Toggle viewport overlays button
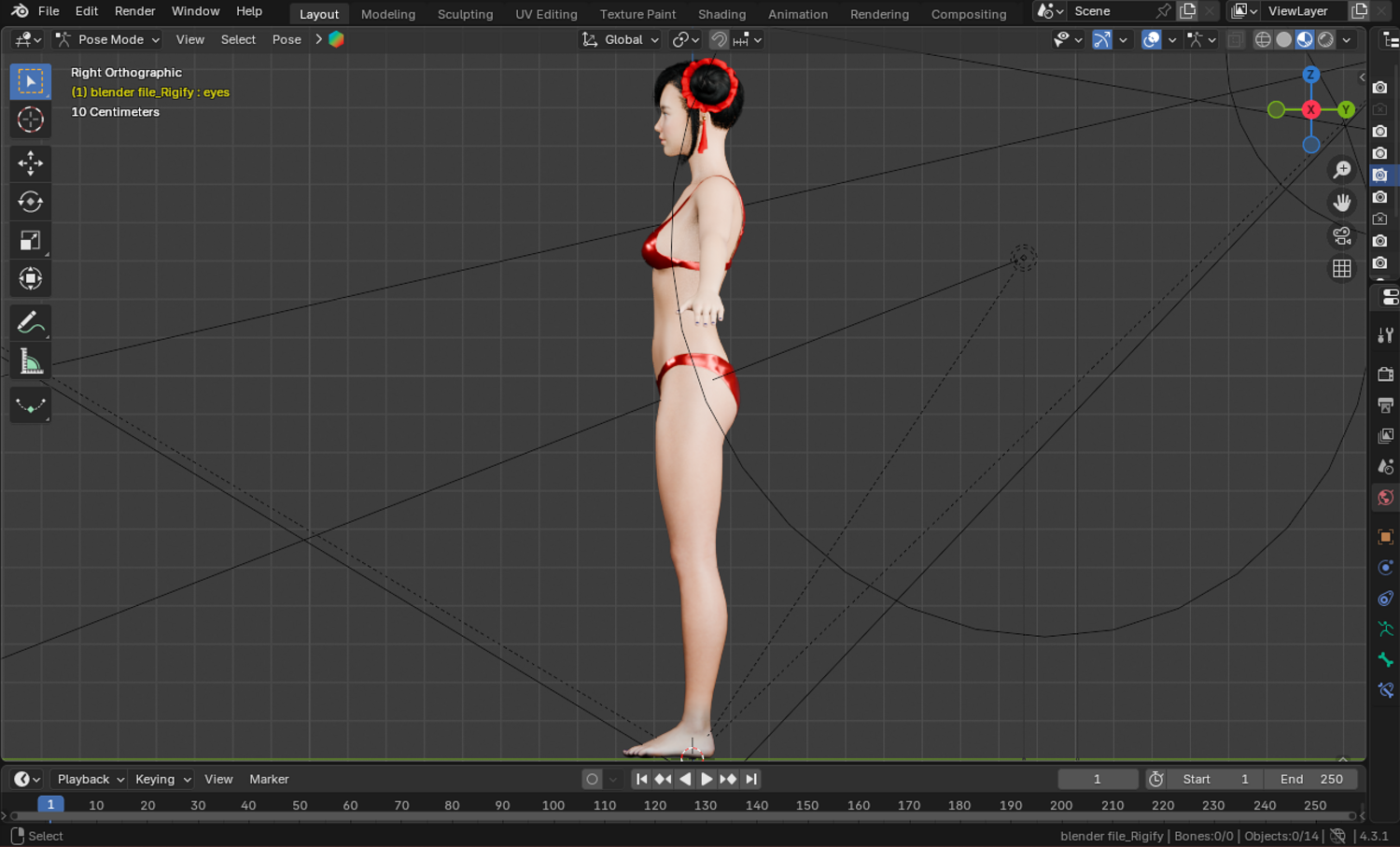The width and height of the screenshot is (1400, 847). click(x=1152, y=39)
